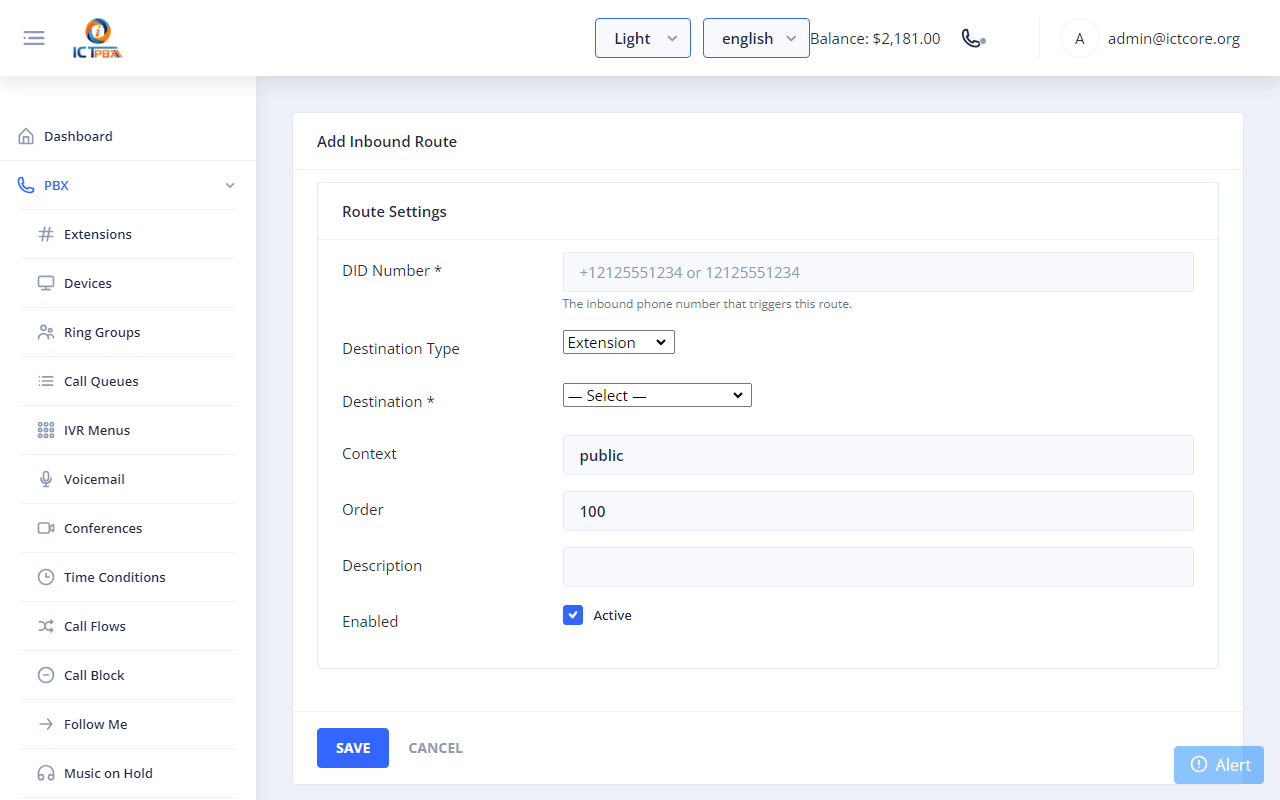Collapse the PBX menu chevron

point(230,185)
